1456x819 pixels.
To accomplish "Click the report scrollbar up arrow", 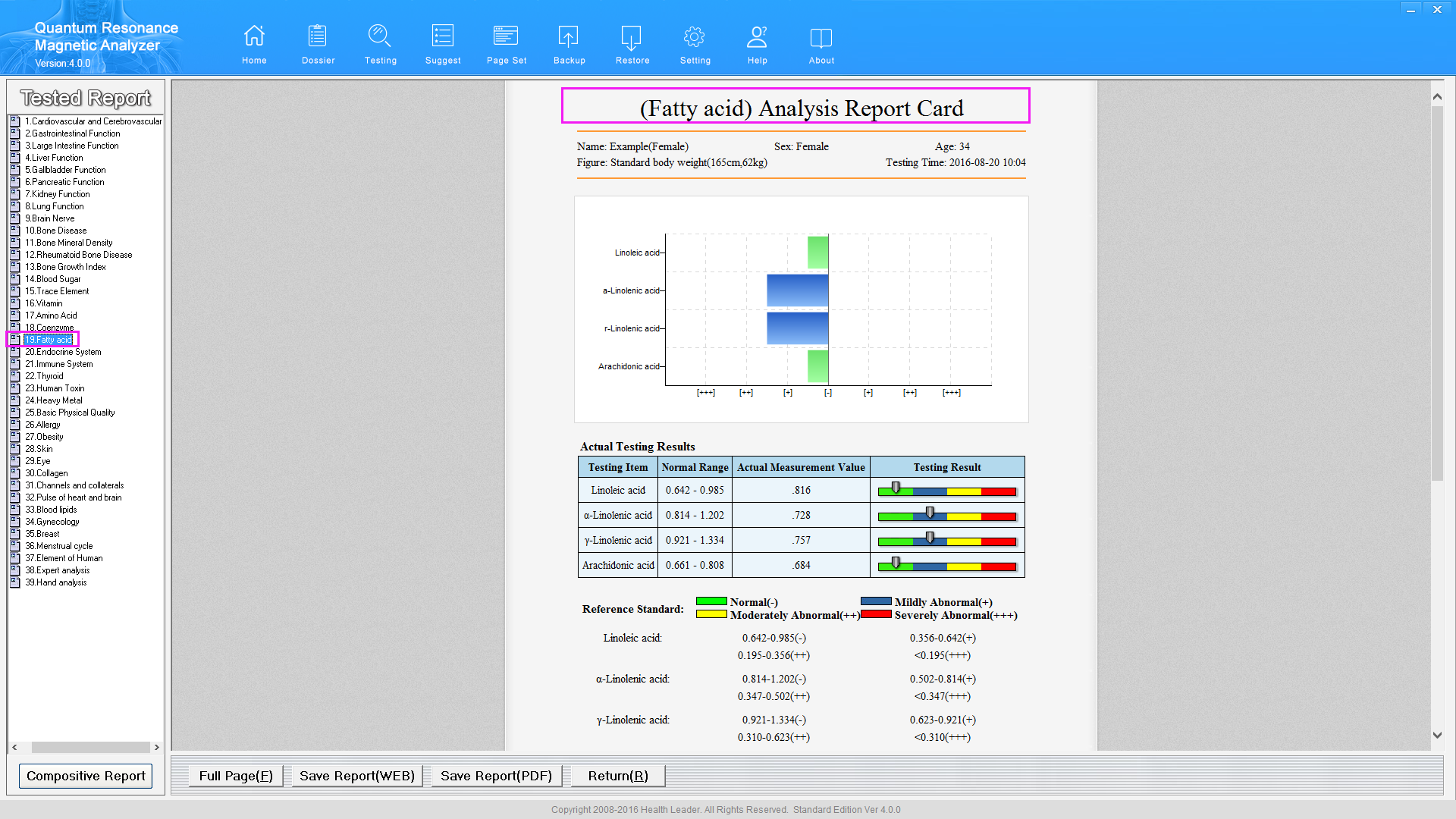I will (x=1437, y=97).
